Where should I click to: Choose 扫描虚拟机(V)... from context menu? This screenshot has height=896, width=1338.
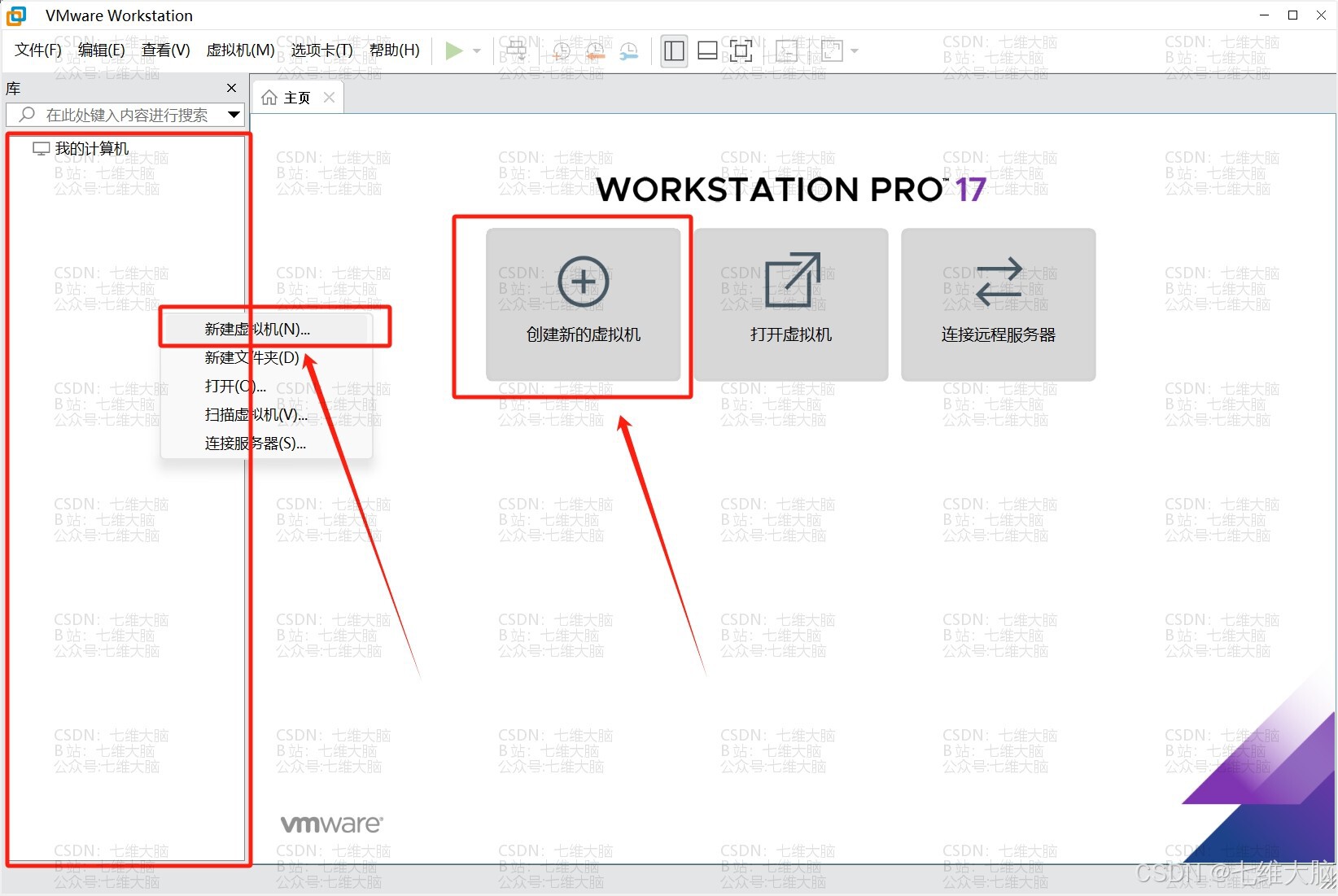[266, 414]
